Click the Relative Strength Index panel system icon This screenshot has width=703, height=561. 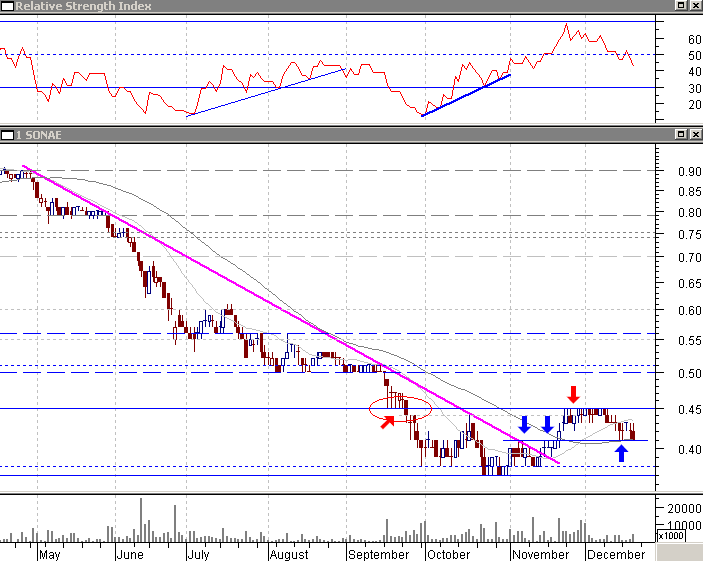pyautogui.click(x=7, y=6)
